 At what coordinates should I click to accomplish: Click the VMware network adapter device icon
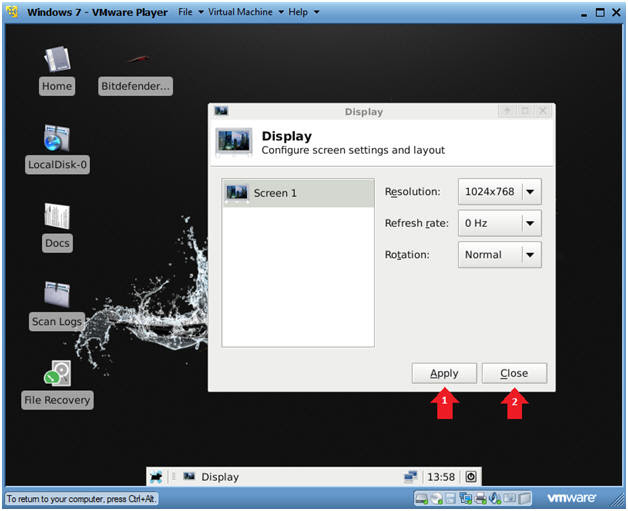tap(465, 499)
